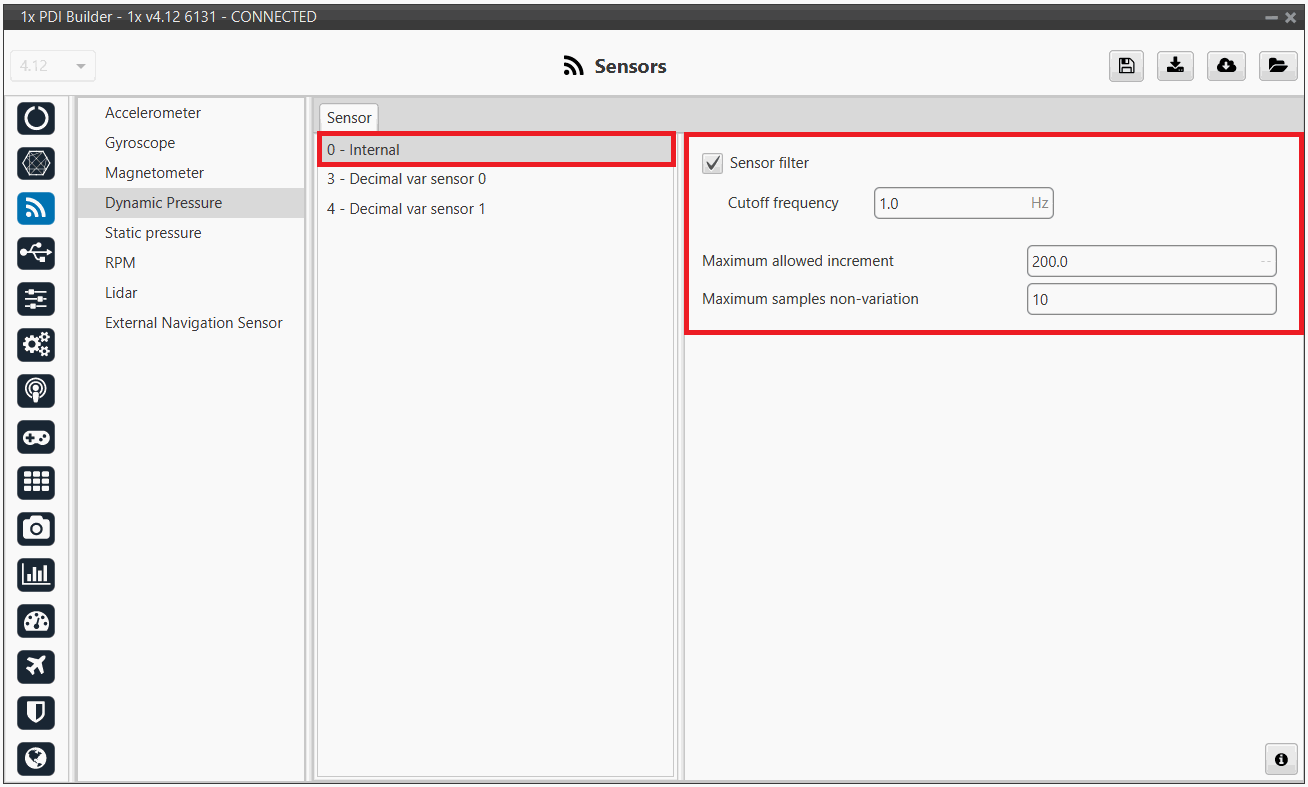Click the Cutoff frequency input field

click(x=950, y=203)
